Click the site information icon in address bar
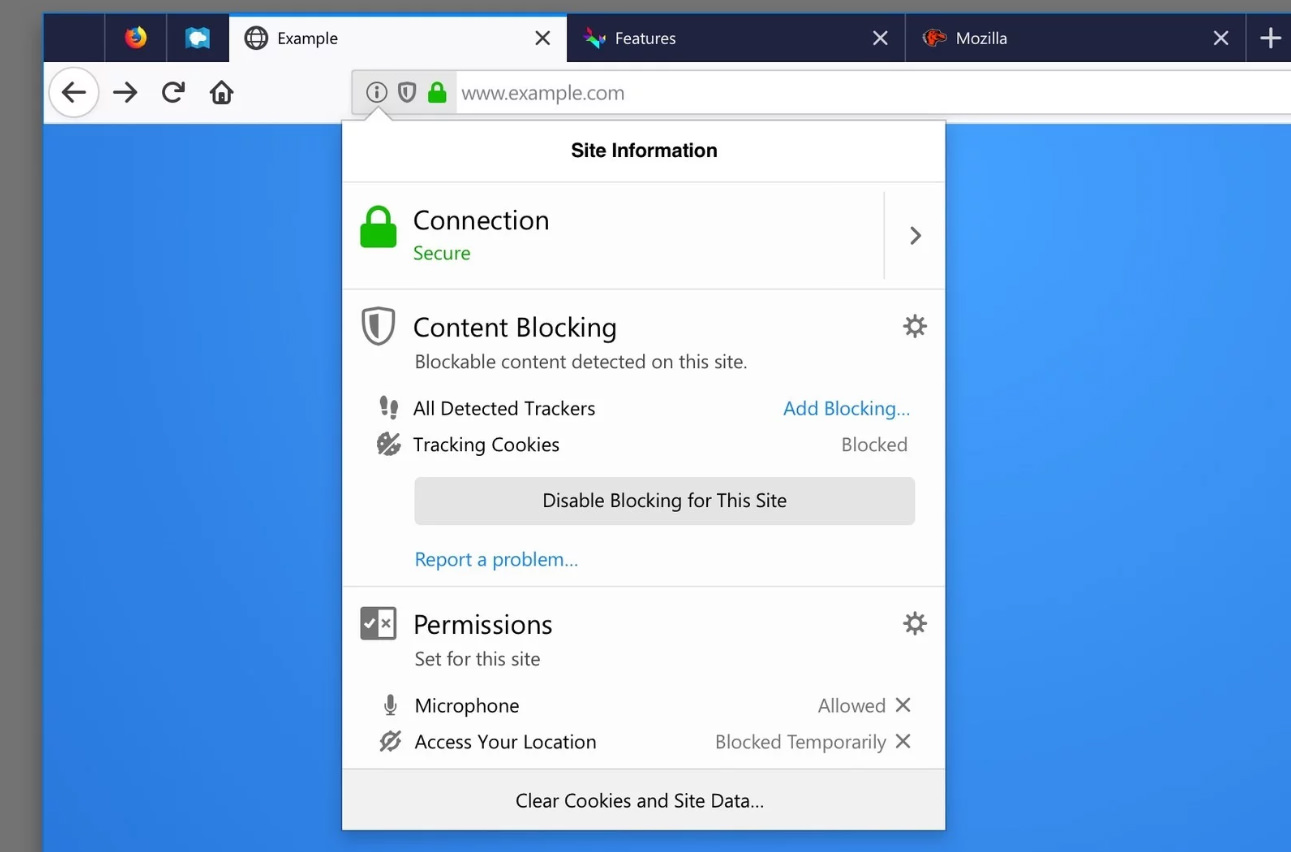Screen dimensions: 1291x852 click(x=376, y=93)
